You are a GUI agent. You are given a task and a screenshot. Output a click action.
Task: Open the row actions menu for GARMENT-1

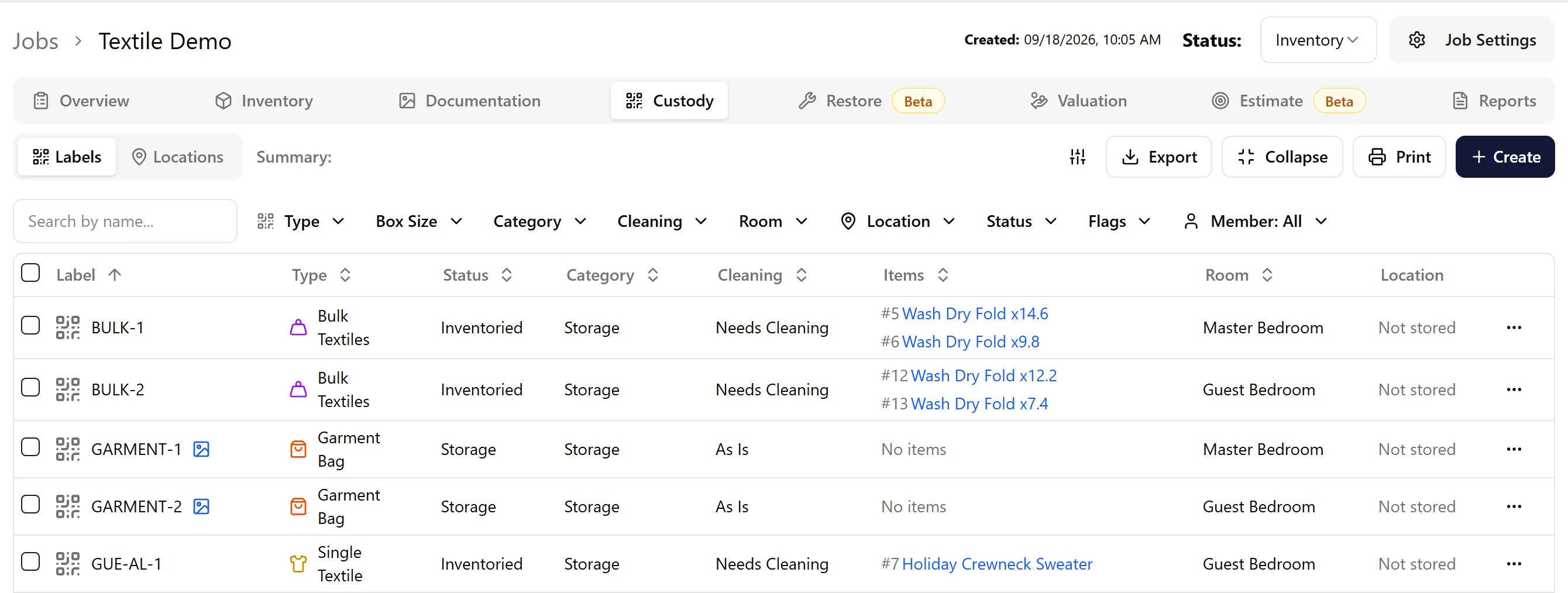pos(1514,450)
